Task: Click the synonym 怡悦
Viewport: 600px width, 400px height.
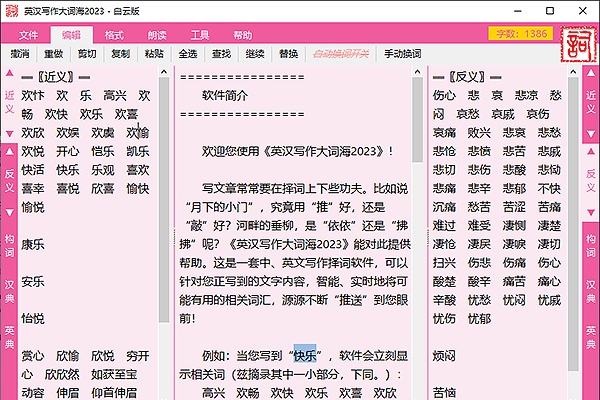Action: [33, 319]
